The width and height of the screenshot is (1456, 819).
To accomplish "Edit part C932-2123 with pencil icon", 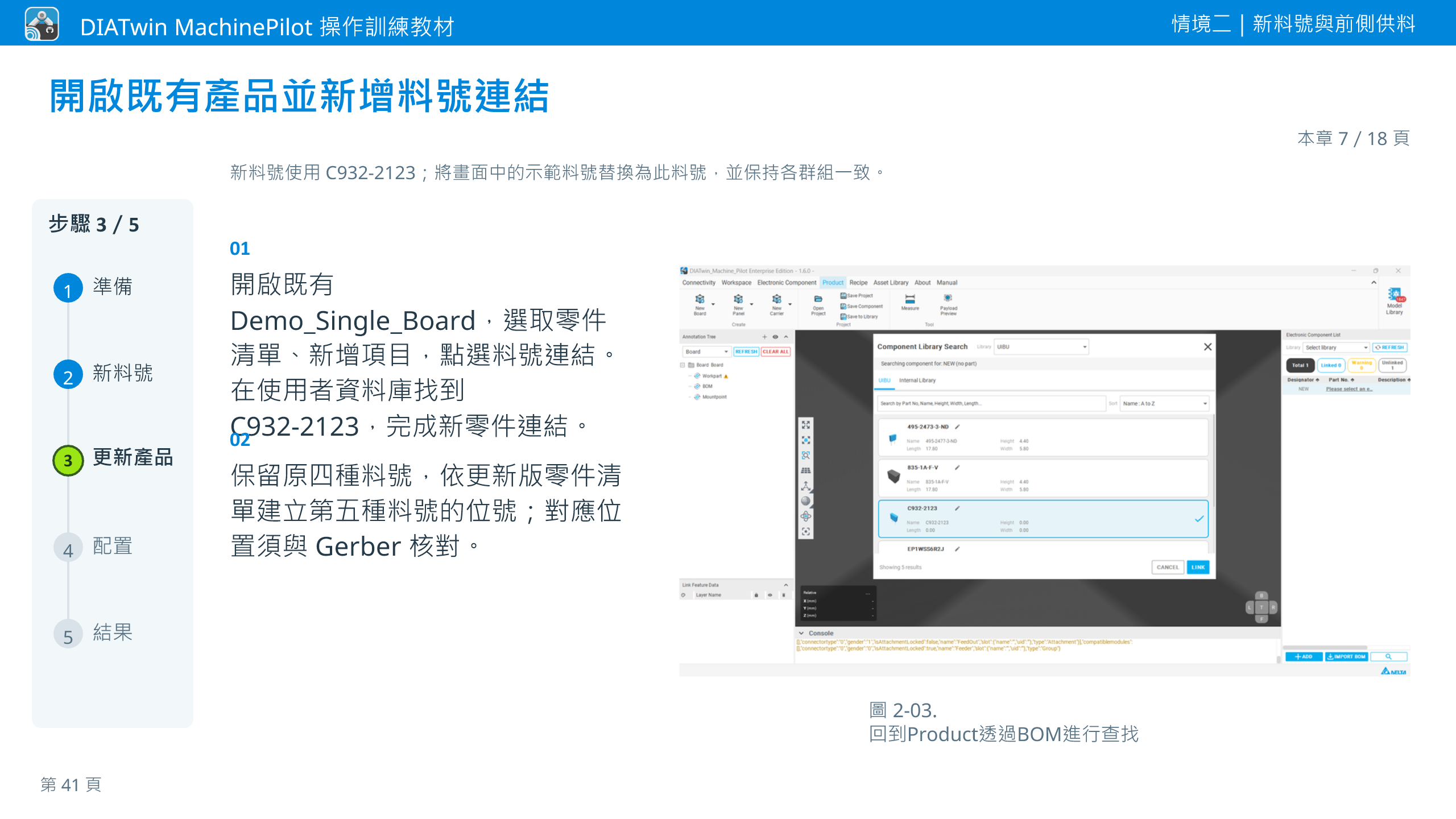I will click(957, 508).
